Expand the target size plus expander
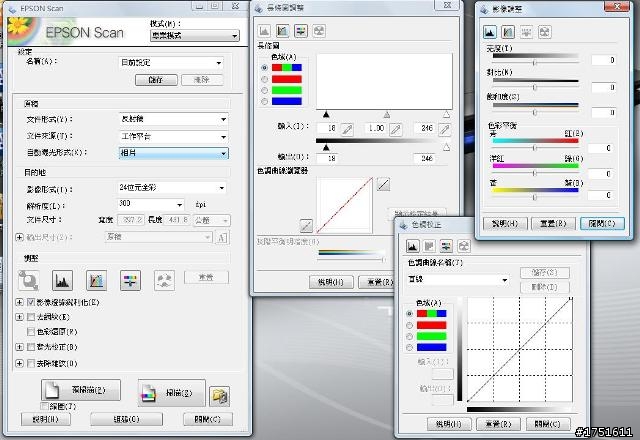 [19, 237]
